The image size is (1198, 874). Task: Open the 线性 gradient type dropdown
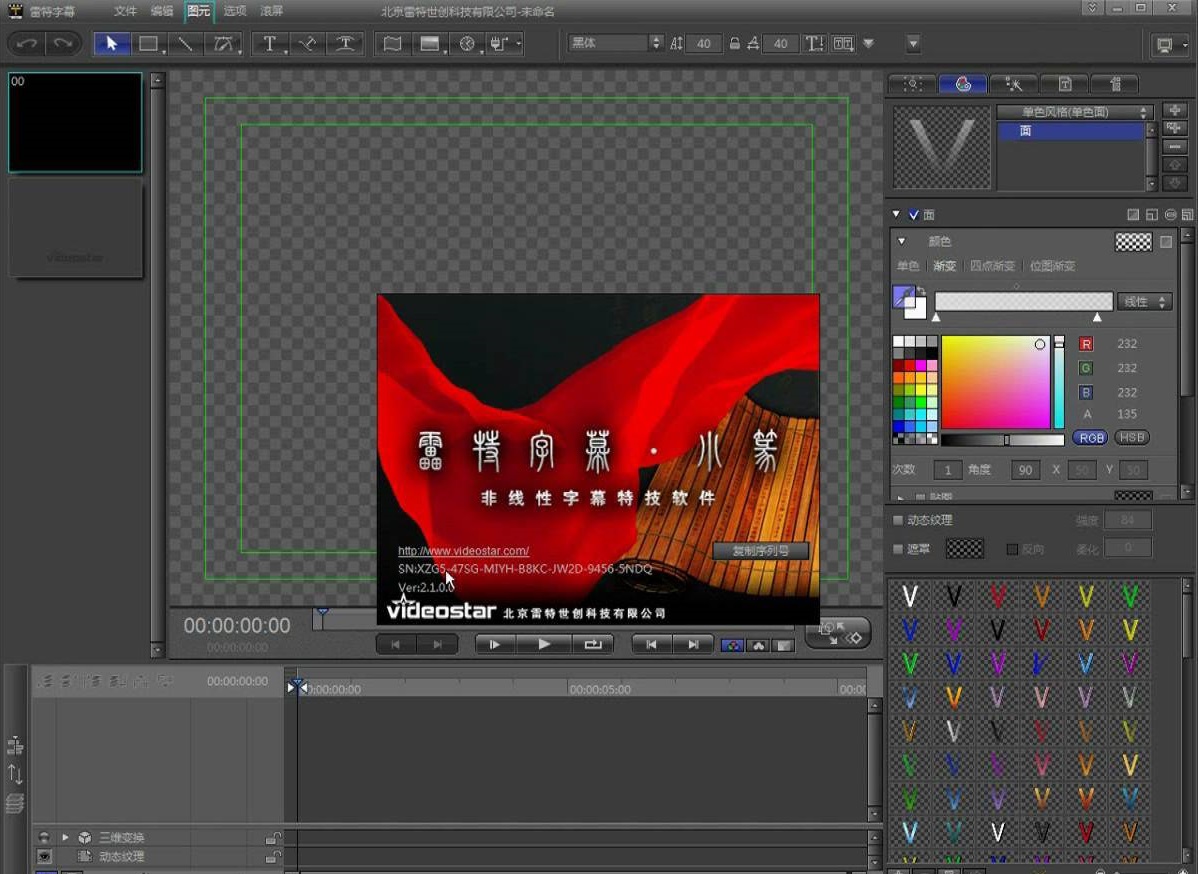(1144, 302)
